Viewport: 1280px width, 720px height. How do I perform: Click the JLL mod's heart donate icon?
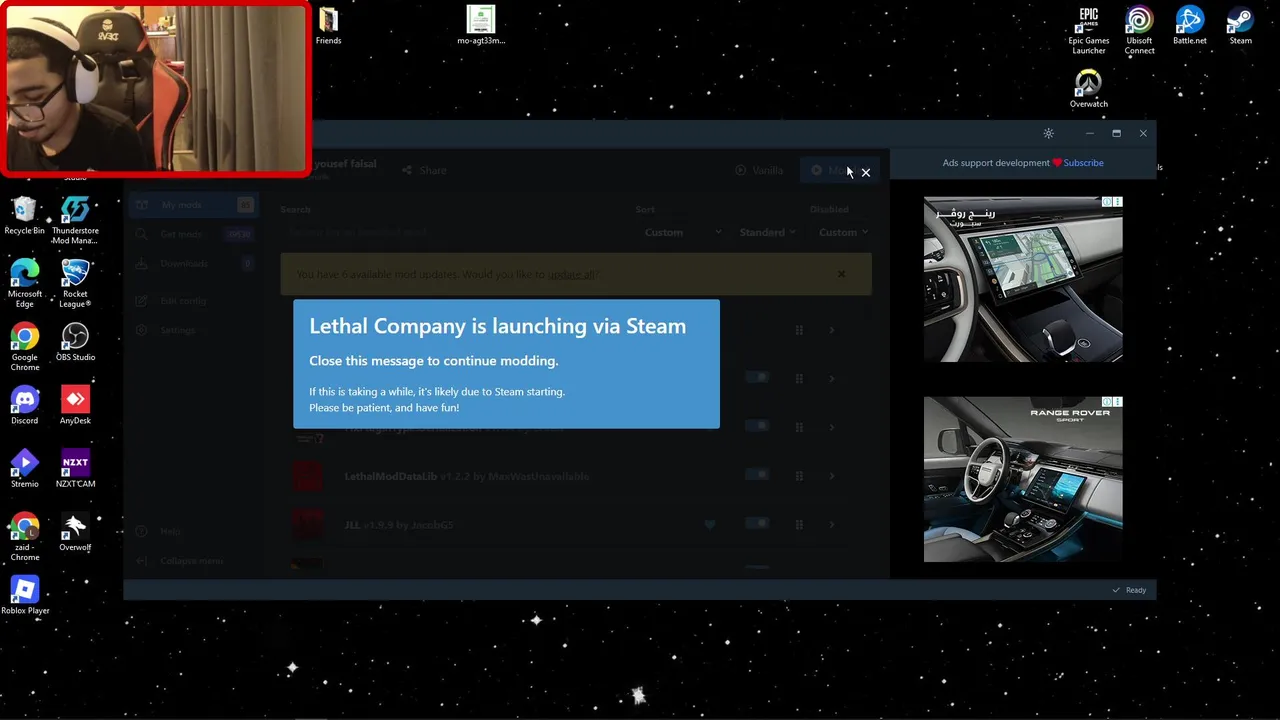[x=710, y=524]
